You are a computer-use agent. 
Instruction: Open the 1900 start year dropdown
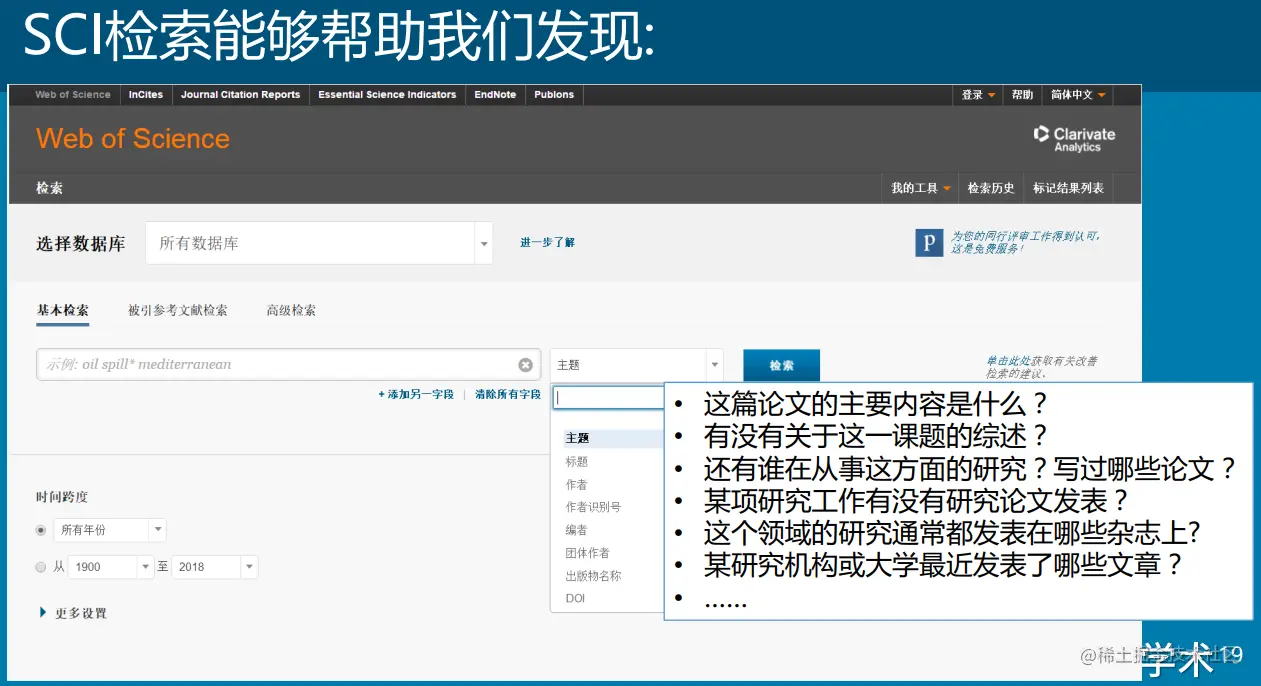click(x=111, y=567)
